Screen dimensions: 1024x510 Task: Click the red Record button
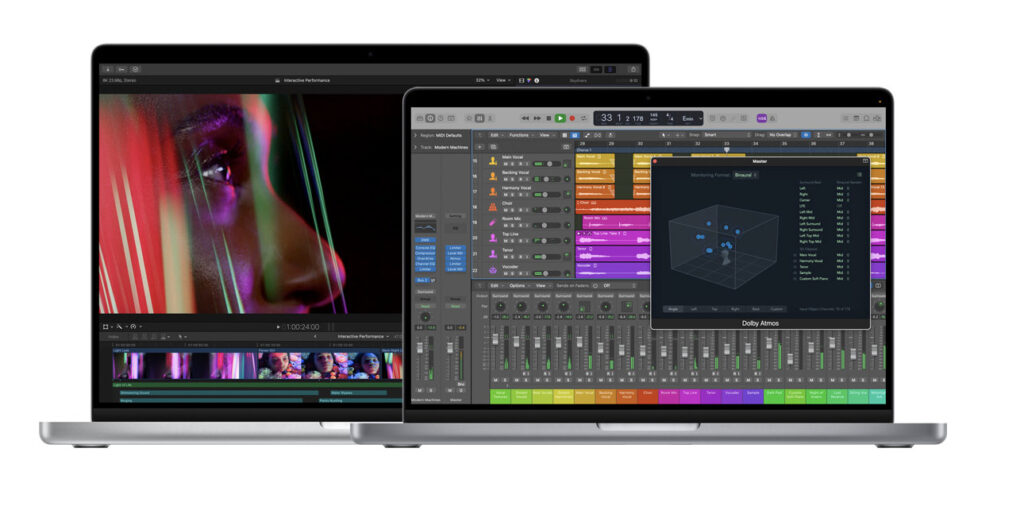(572, 118)
